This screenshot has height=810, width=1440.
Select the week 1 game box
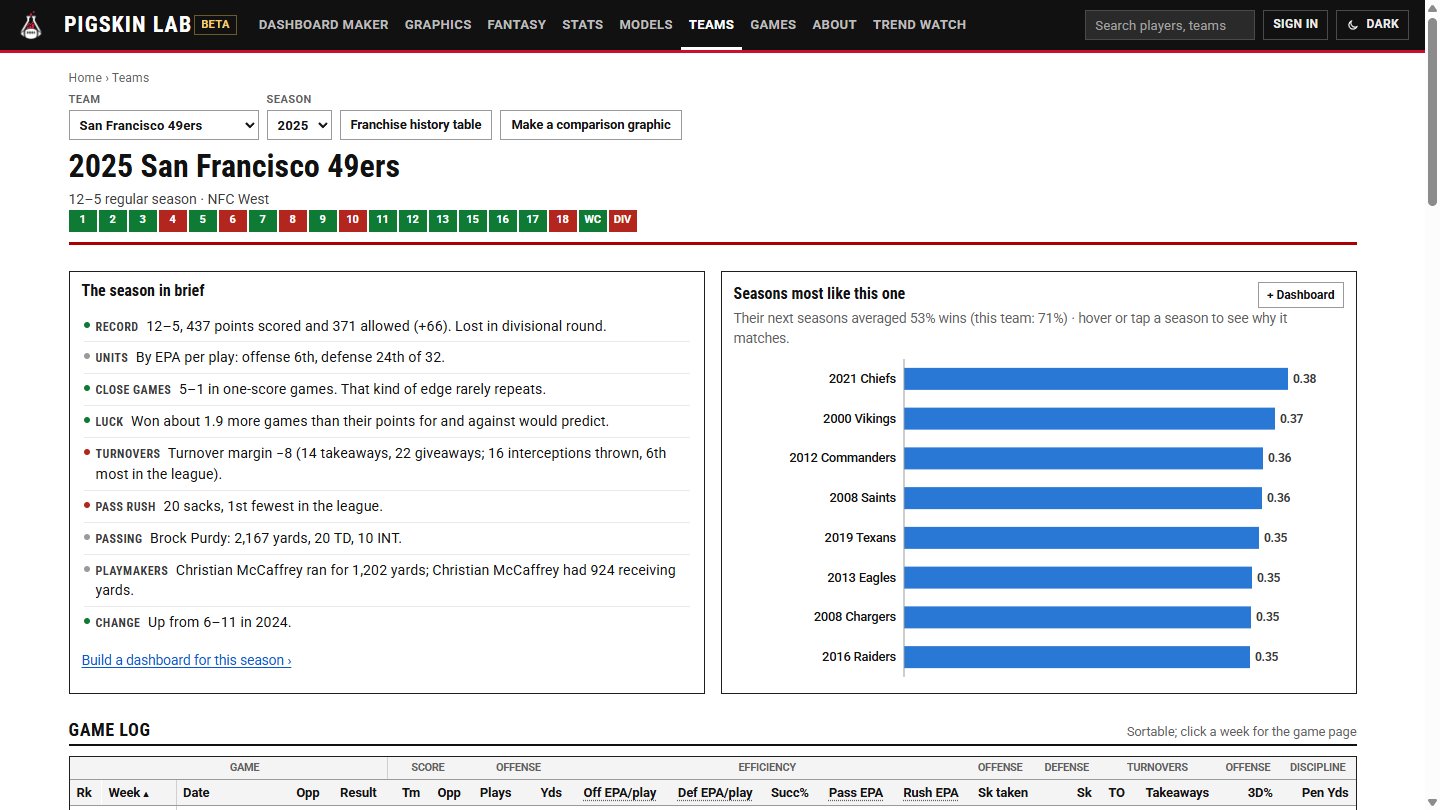click(83, 220)
